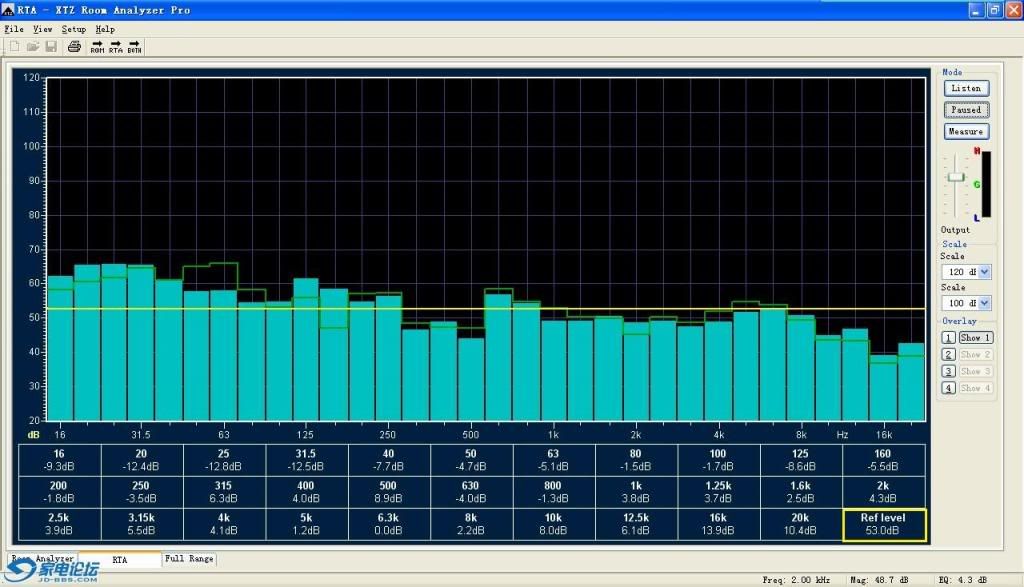
Task: Toggle overlay slot number 2
Action: click(948, 355)
